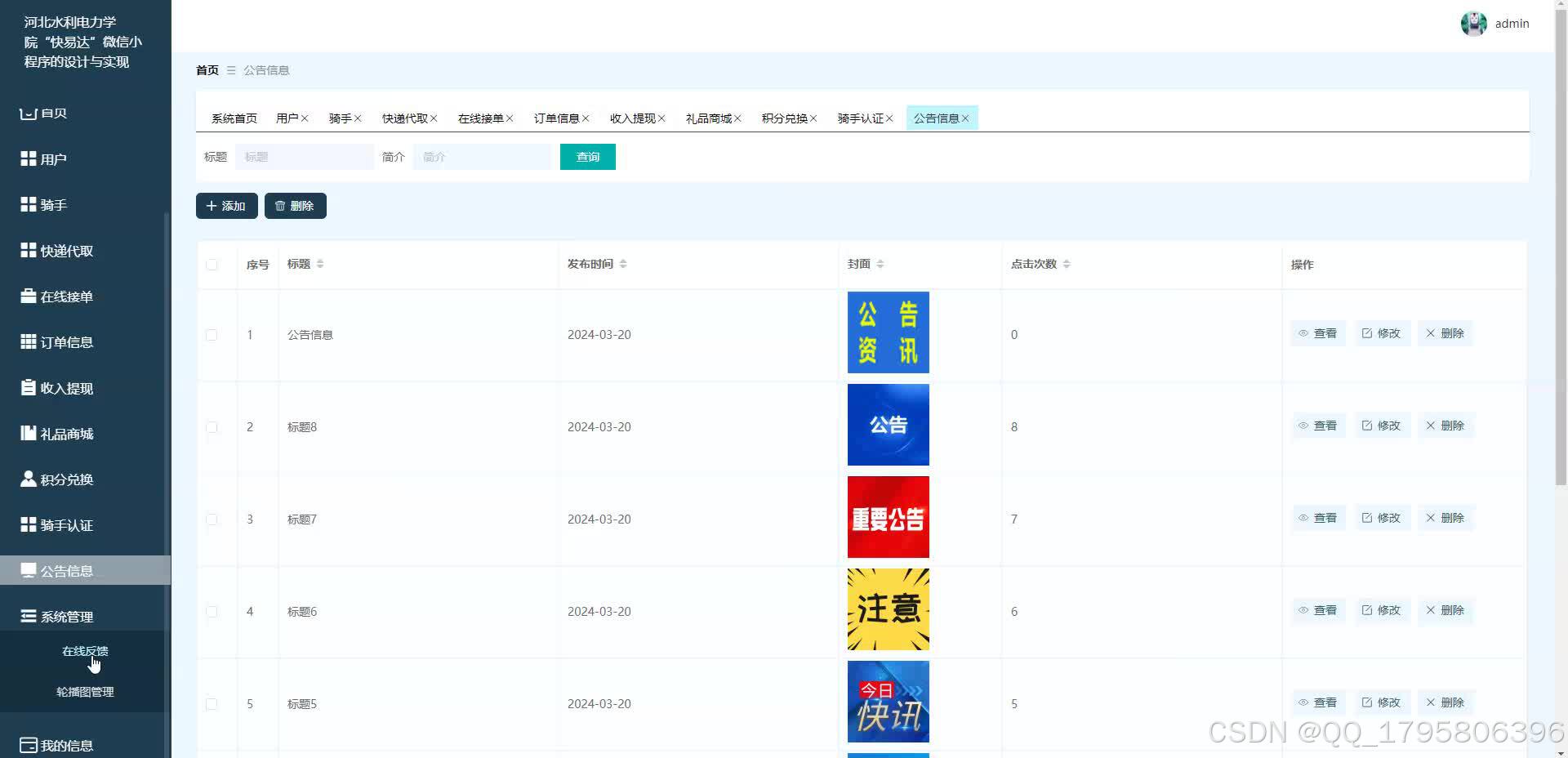Close the 订单信息 tab with its X
The height and width of the screenshot is (758, 1568).
coord(586,118)
